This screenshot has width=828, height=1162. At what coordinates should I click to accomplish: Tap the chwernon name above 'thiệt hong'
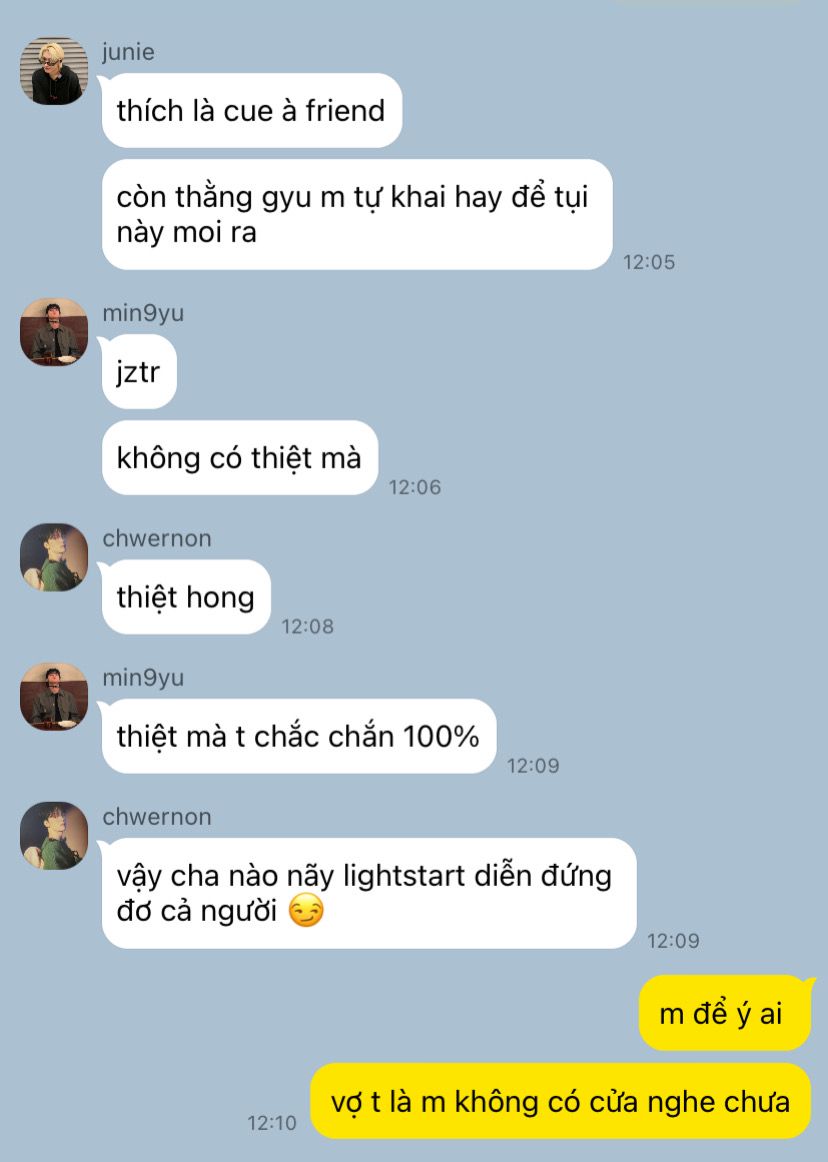(x=156, y=538)
